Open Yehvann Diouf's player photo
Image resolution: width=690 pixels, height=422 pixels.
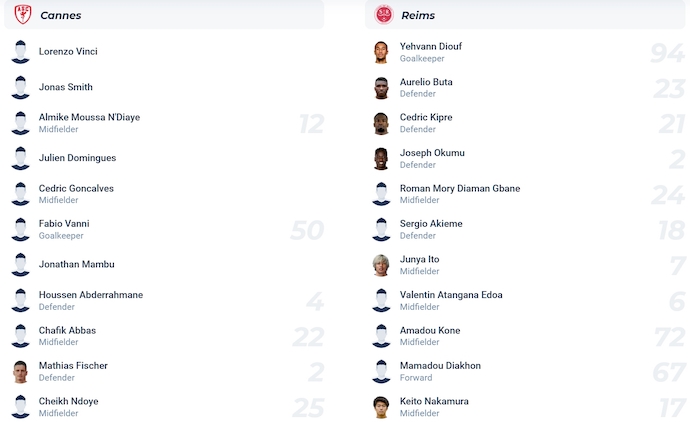[381, 52]
